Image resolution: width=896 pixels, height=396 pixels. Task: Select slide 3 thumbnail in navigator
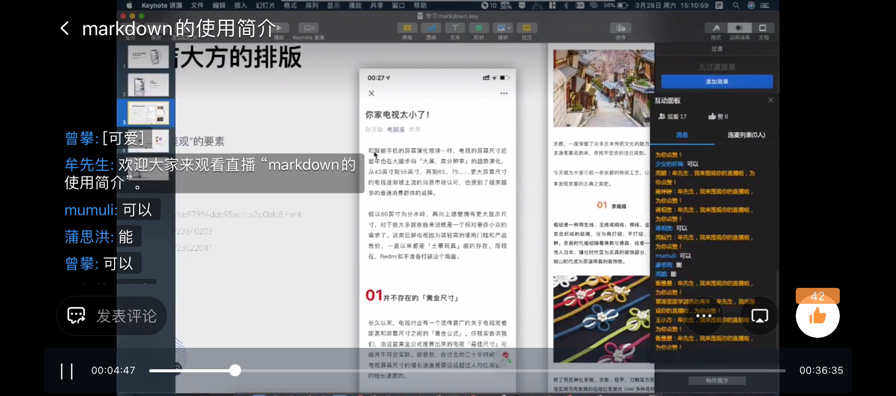[x=148, y=113]
